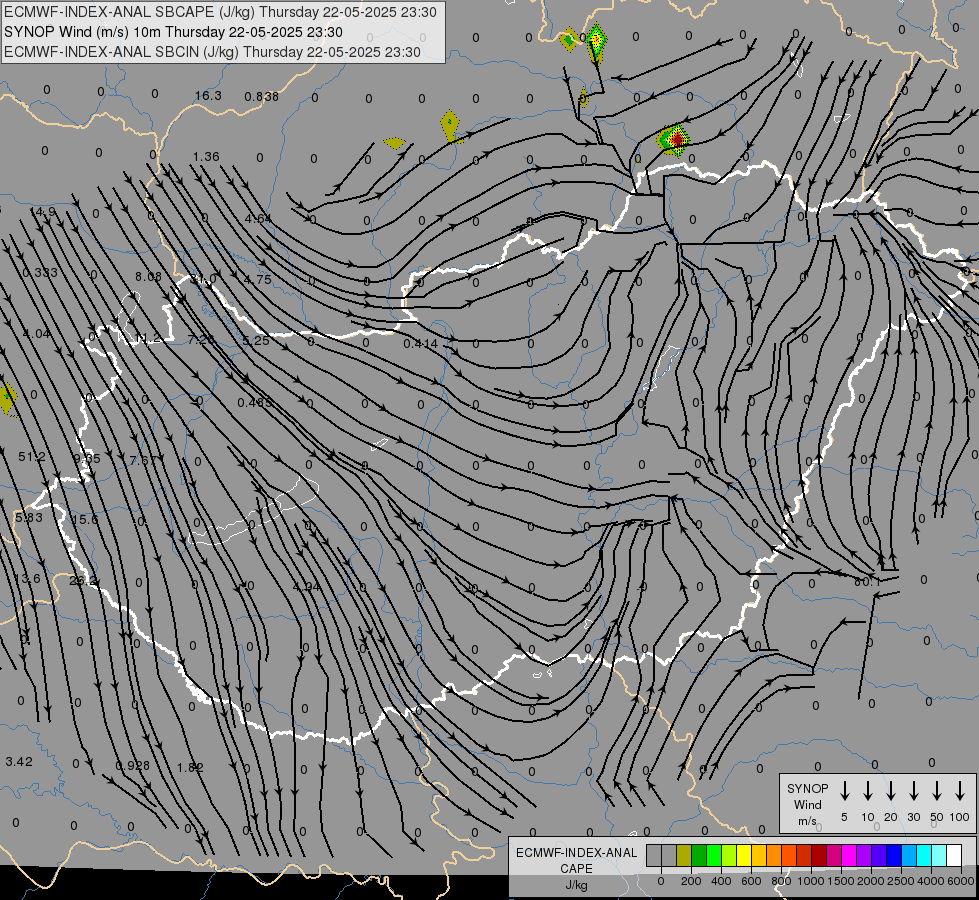Click the 400 tick on the CAPE scale

(721, 881)
